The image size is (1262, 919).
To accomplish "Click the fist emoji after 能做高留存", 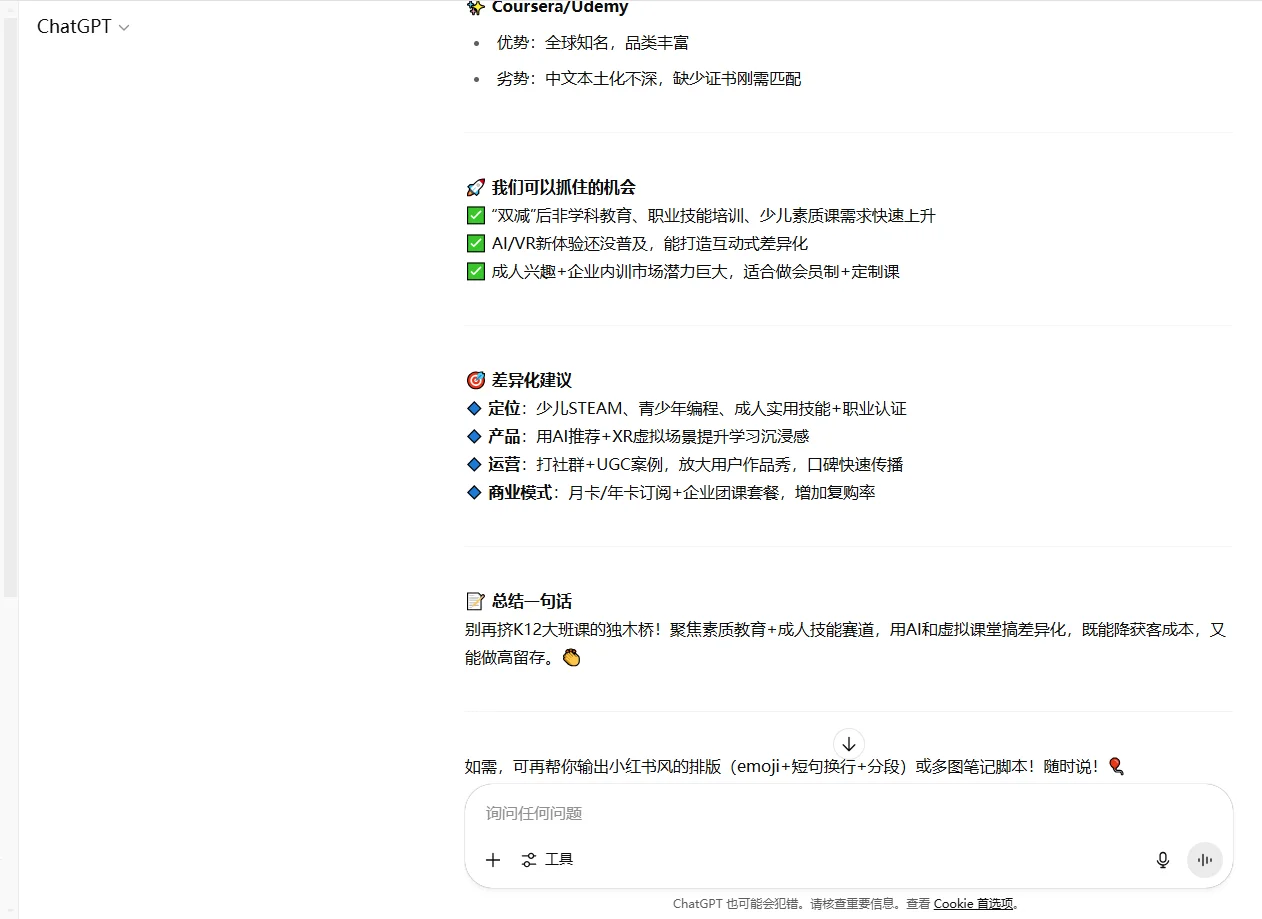I will [571, 657].
